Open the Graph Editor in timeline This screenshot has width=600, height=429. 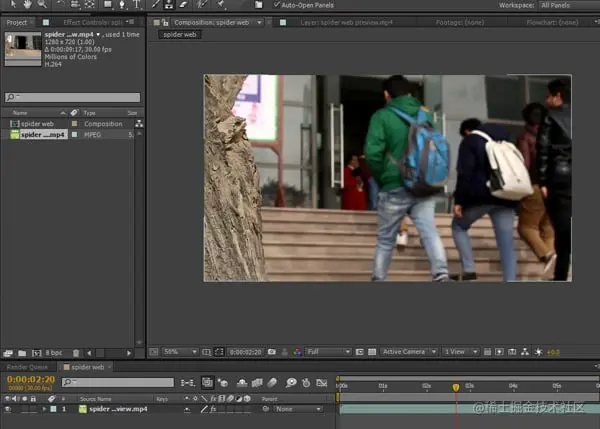[x=321, y=382]
